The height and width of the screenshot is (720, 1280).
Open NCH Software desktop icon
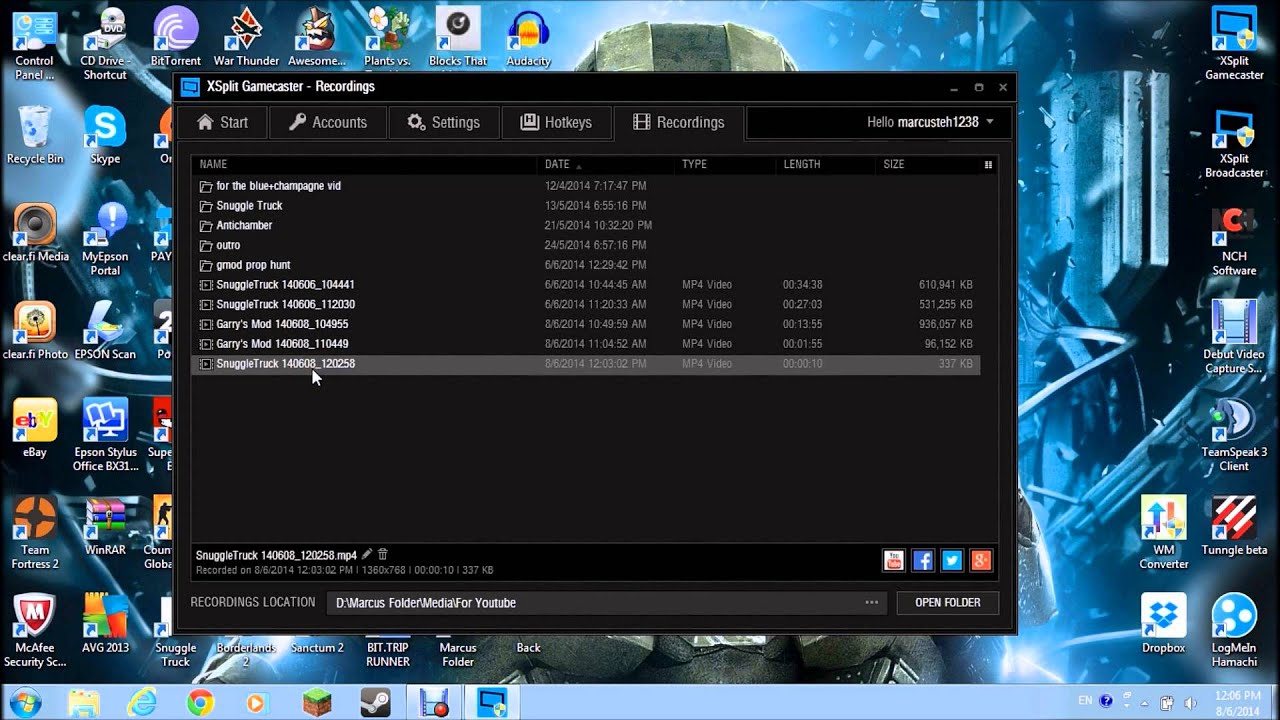click(x=1234, y=241)
